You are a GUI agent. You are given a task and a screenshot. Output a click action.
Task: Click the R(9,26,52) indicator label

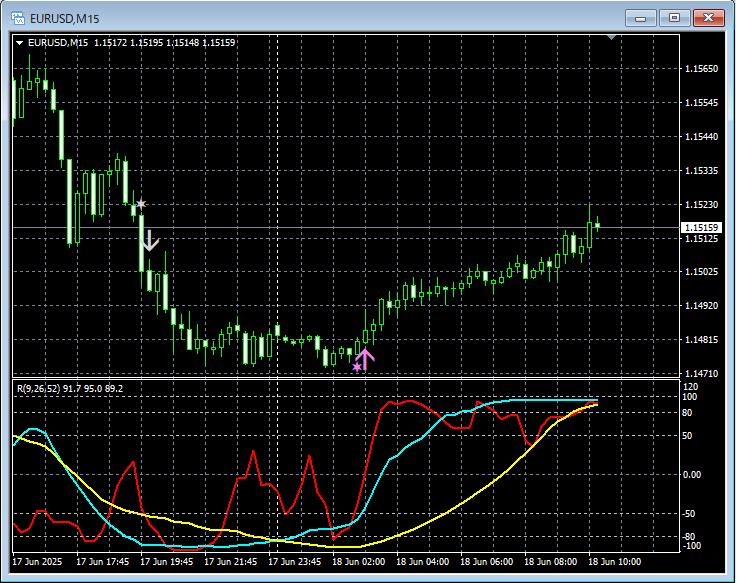coord(70,389)
